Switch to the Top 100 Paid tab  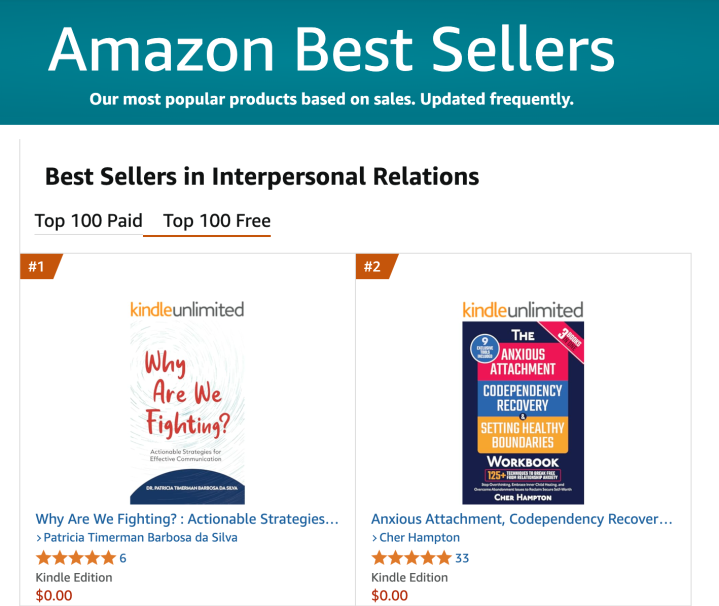click(88, 221)
